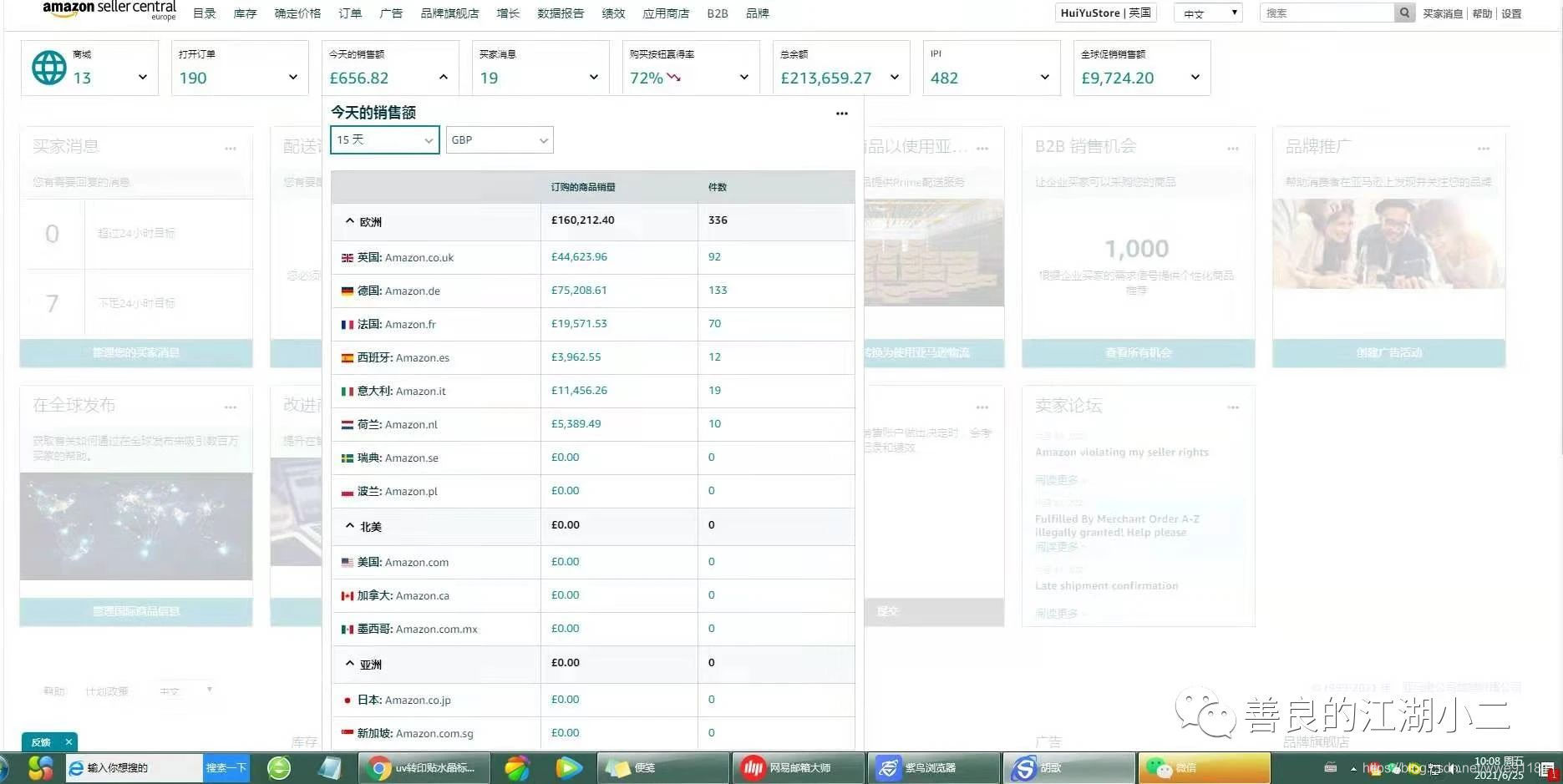Image resolution: width=1563 pixels, height=784 pixels.
Task: Click the German flag next to Amazon.de
Action: point(348,291)
